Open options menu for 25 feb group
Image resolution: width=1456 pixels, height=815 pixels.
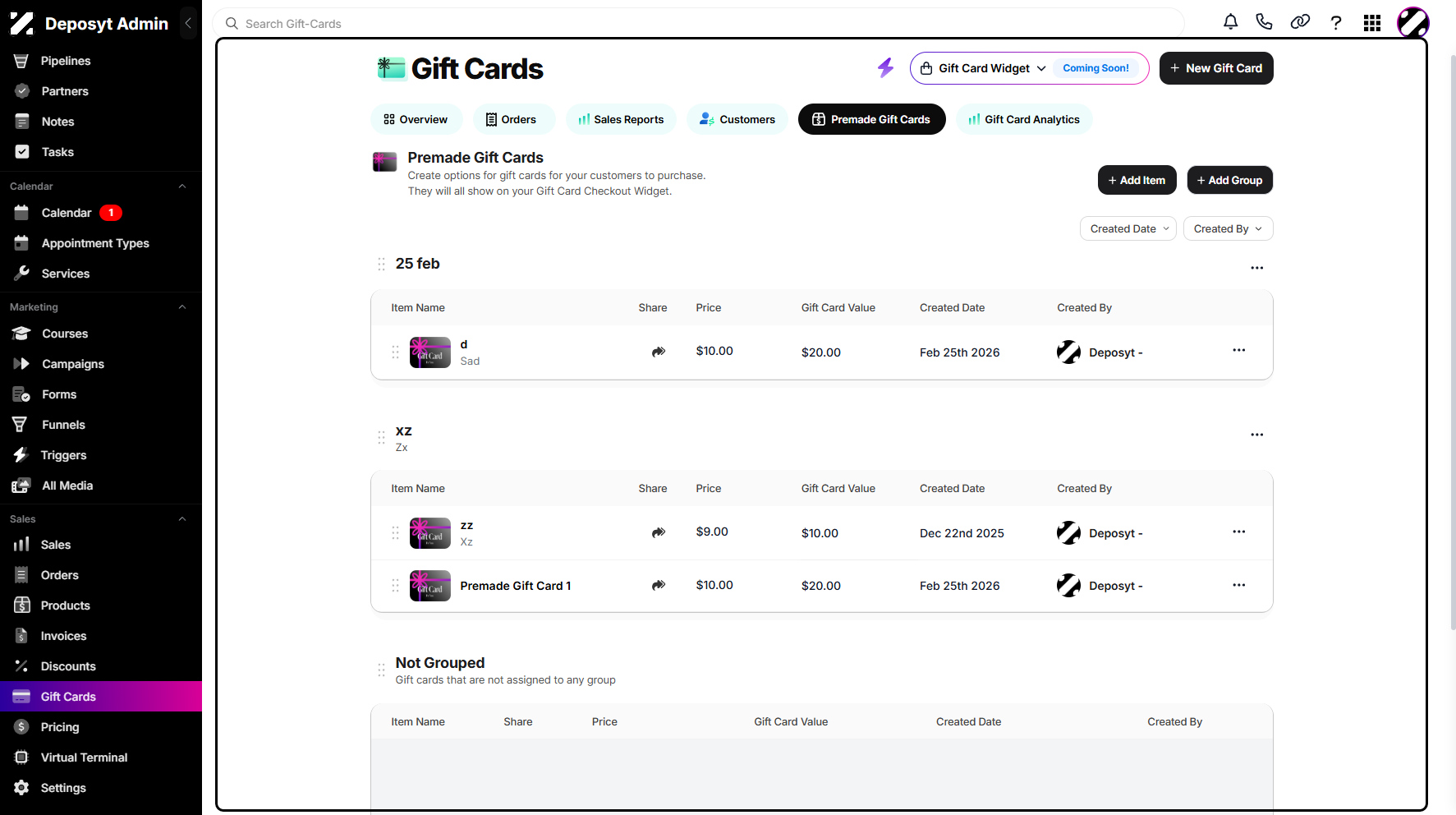pyautogui.click(x=1257, y=268)
